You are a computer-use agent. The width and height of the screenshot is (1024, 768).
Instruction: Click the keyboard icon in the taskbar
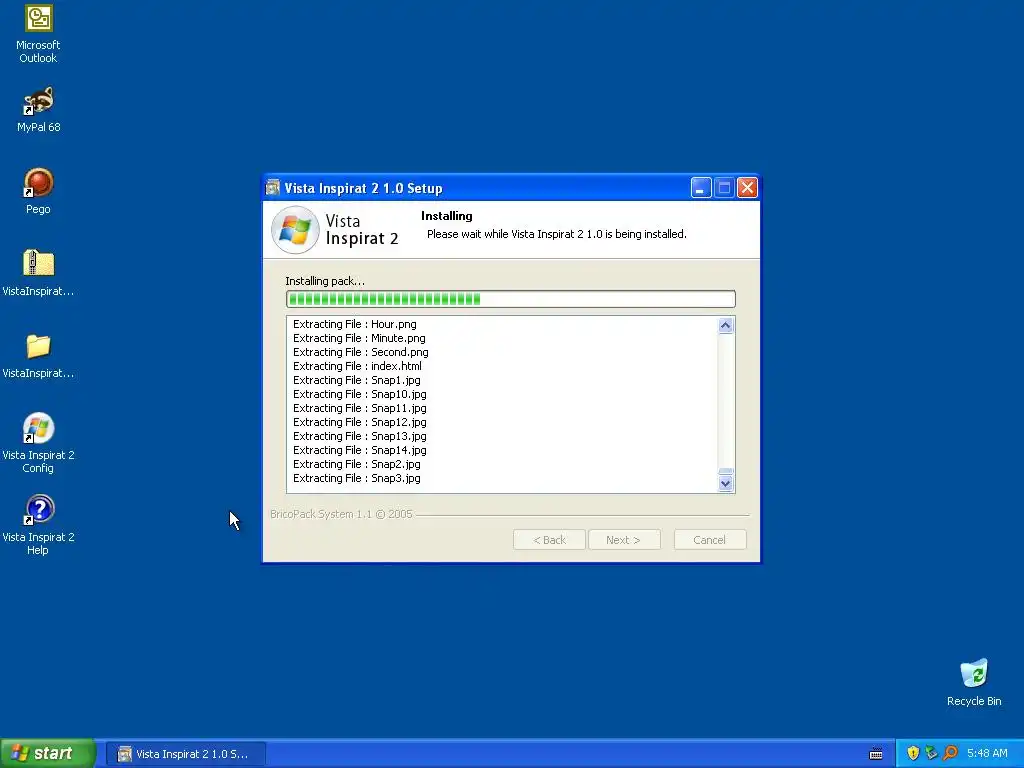click(x=876, y=754)
